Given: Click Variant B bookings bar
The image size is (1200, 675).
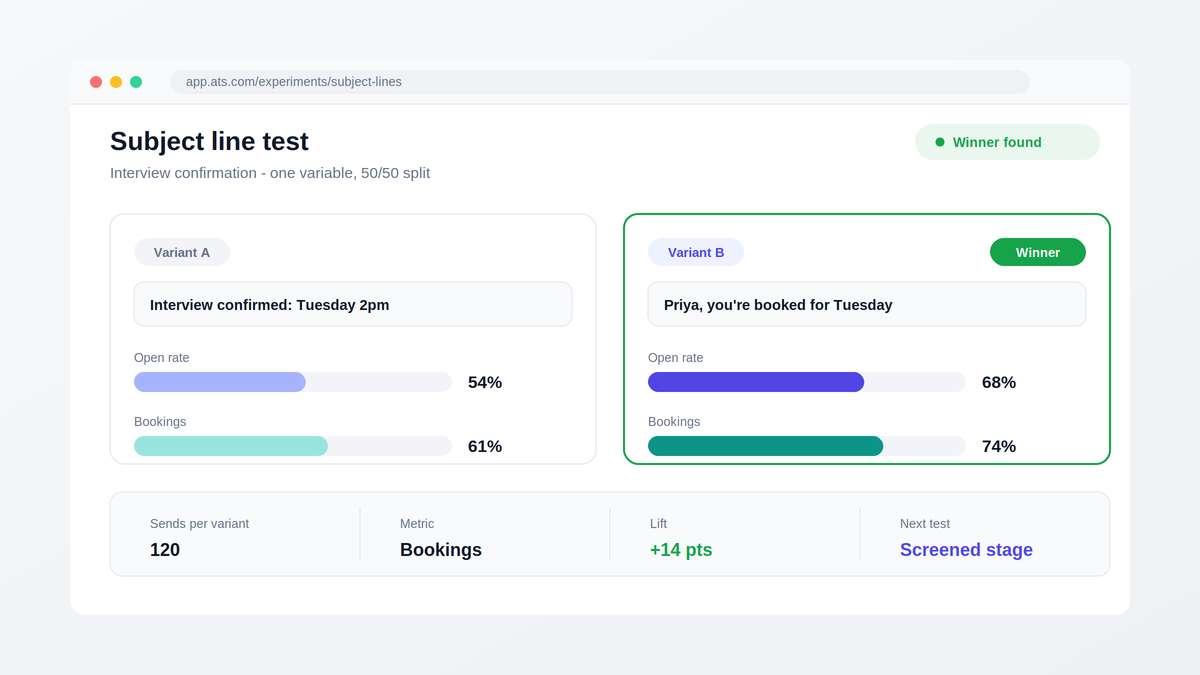Looking at the screenshot, I should click(x=807, y=446).
